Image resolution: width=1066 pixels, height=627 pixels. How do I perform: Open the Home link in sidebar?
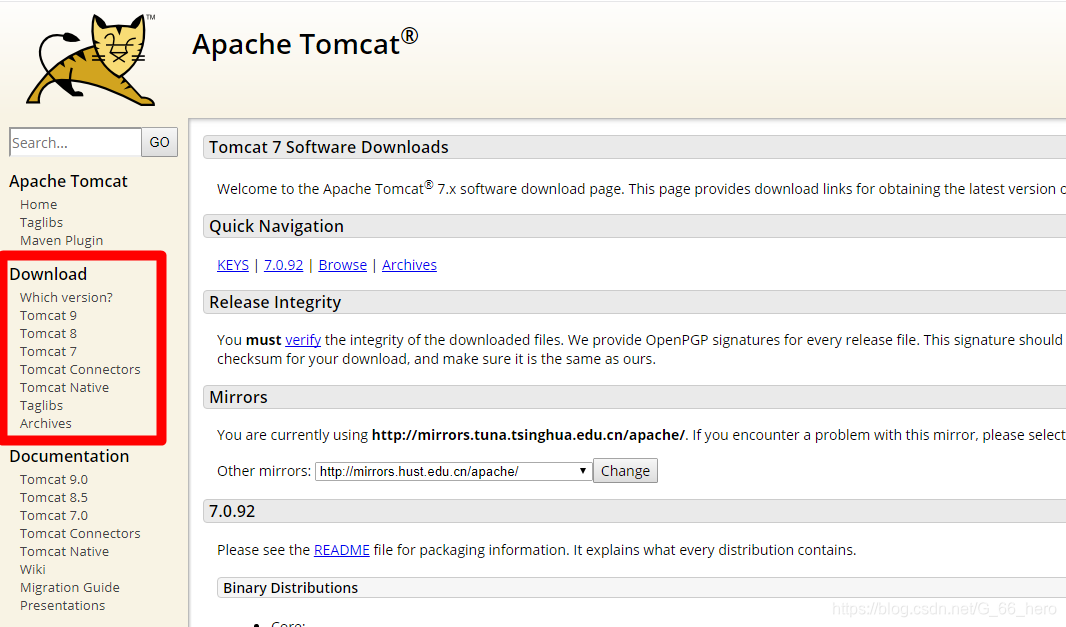(39, 205)
